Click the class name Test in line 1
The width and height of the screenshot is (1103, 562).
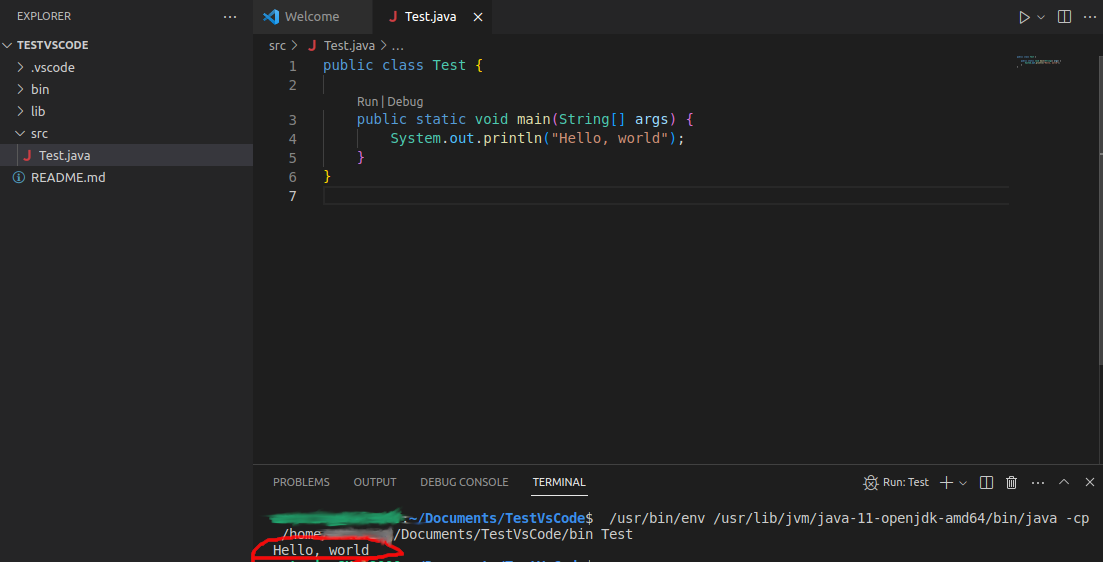(x=449, y=65)
